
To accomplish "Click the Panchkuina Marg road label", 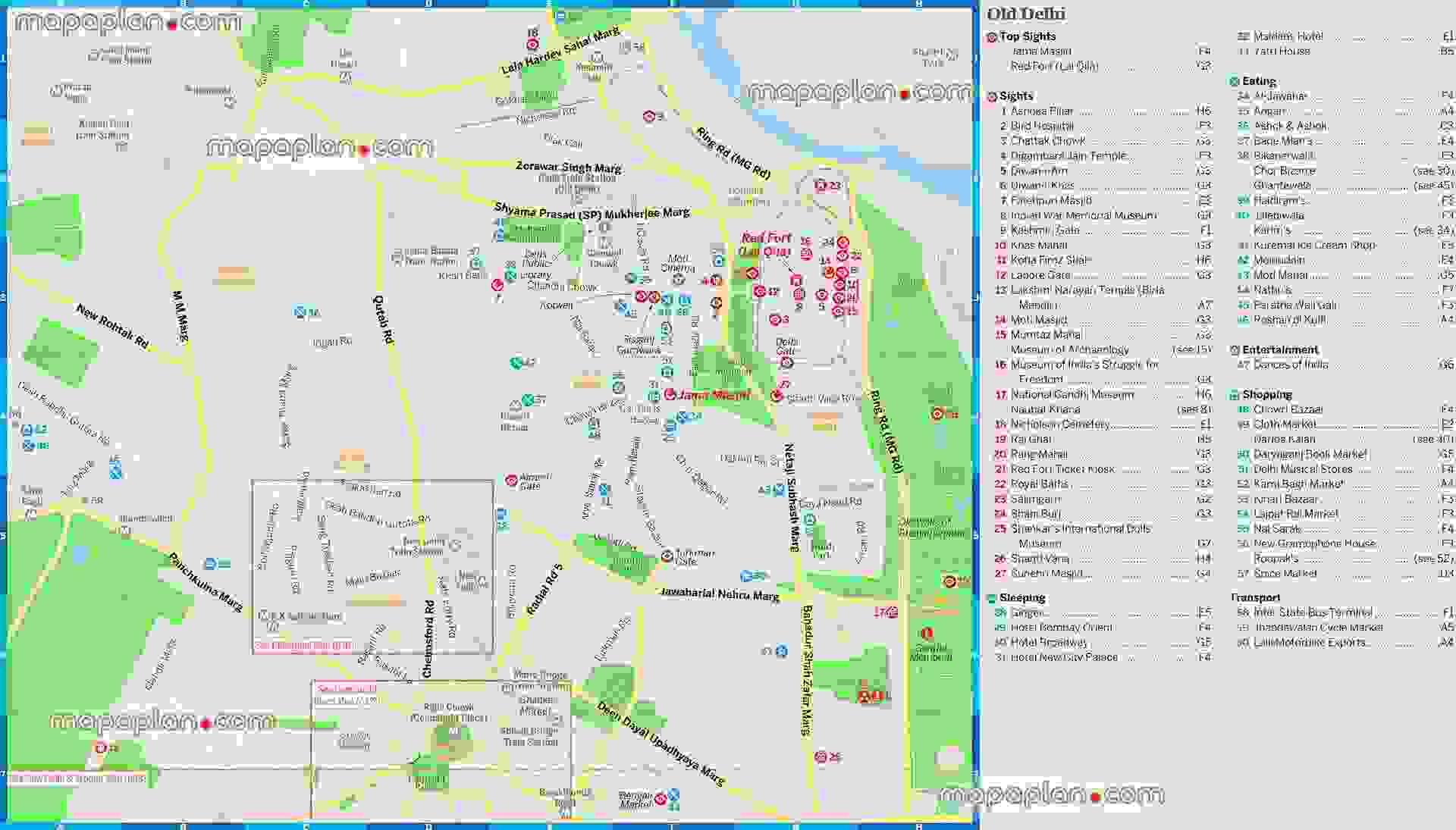I will 206,582.
